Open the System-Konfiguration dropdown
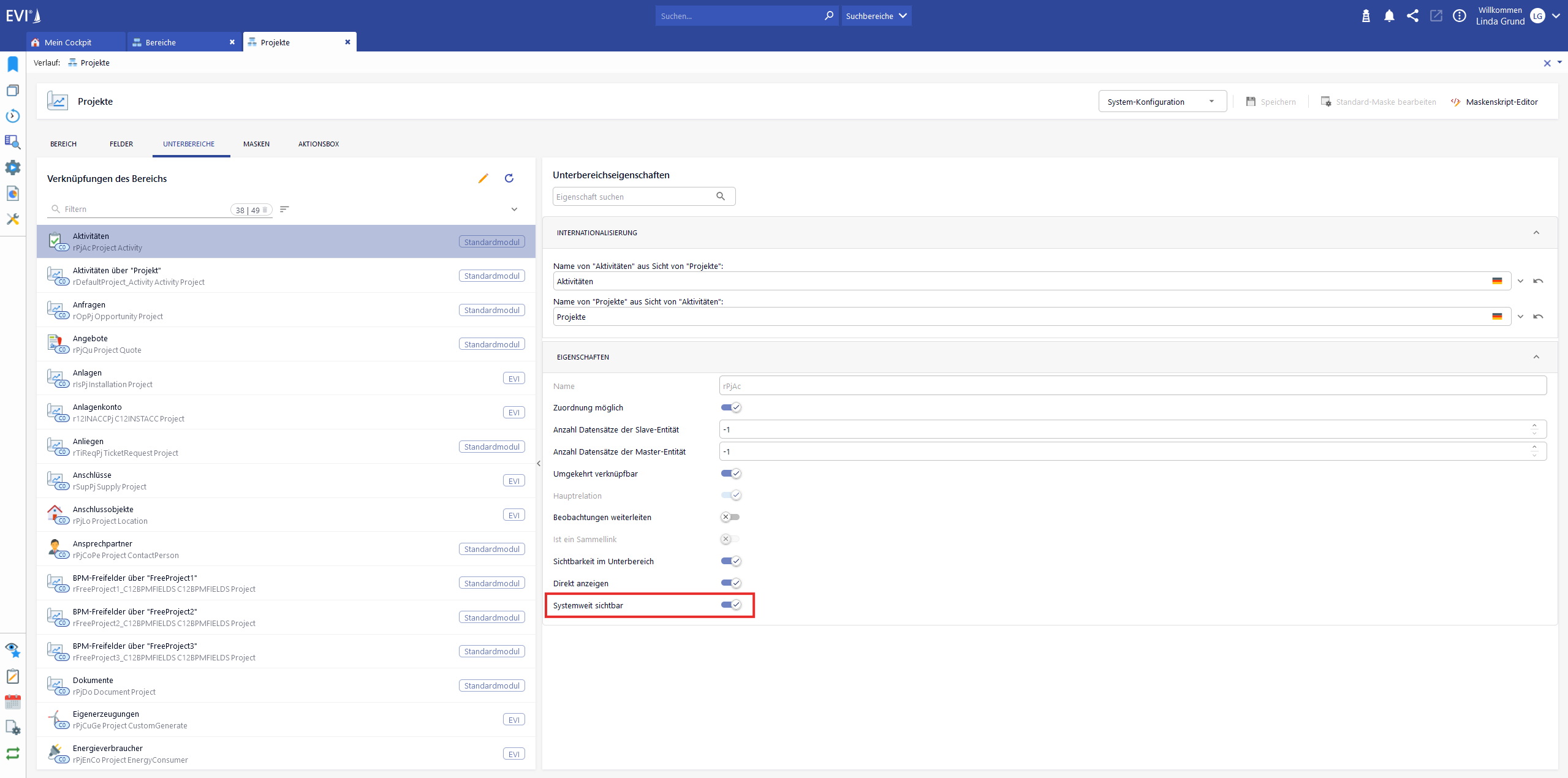The image size is (1568, 778). pos(1162,102)
